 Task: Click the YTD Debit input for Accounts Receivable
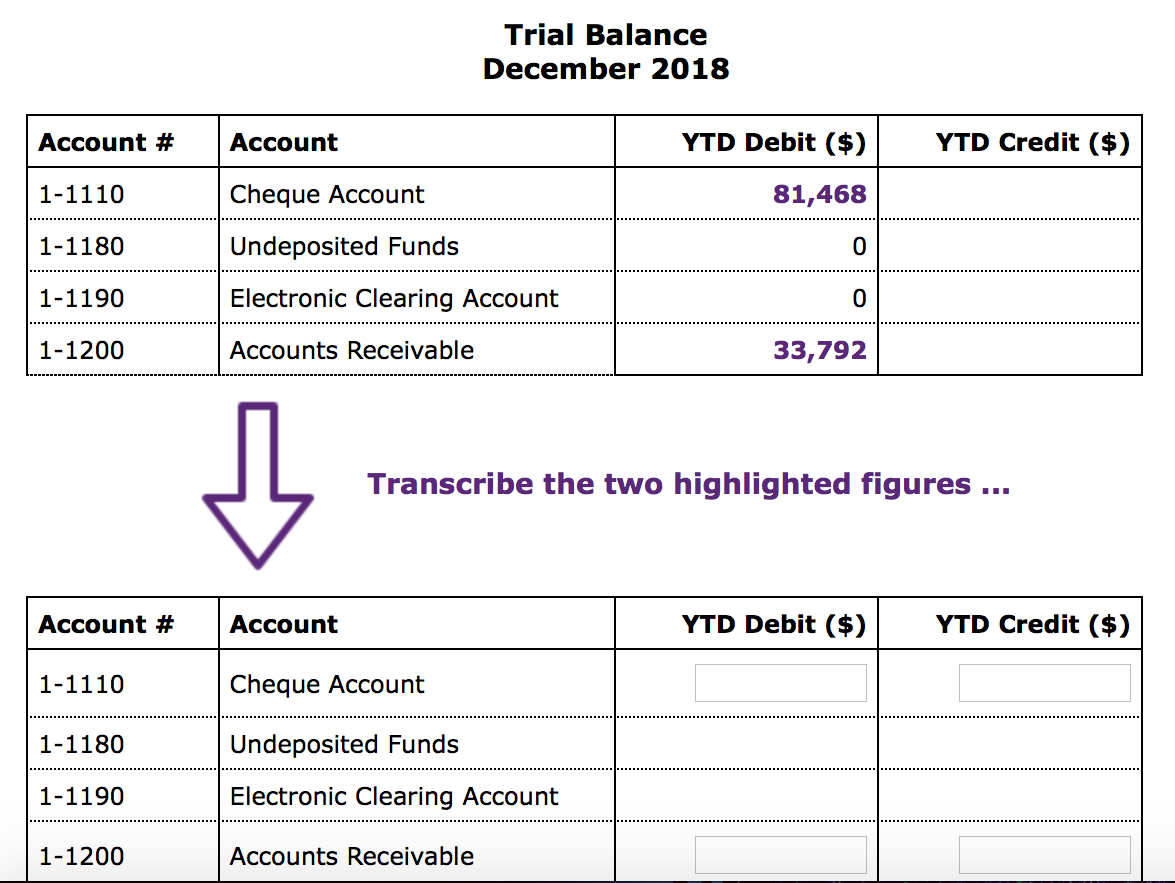779,854
